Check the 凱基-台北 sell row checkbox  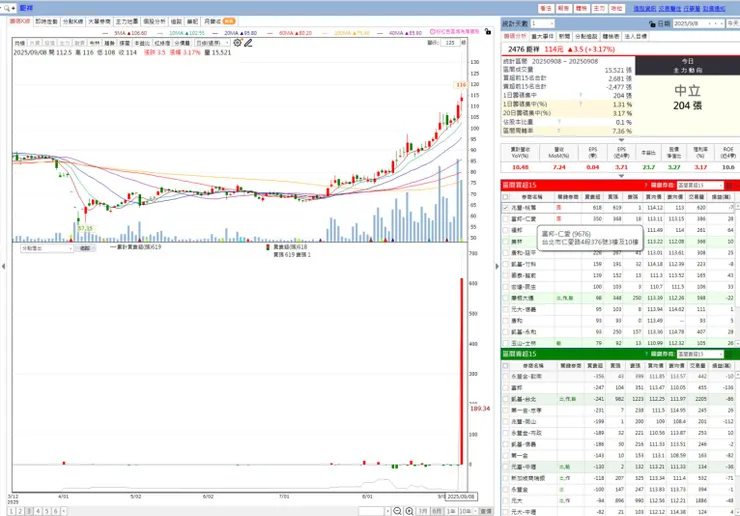(505, 399)
